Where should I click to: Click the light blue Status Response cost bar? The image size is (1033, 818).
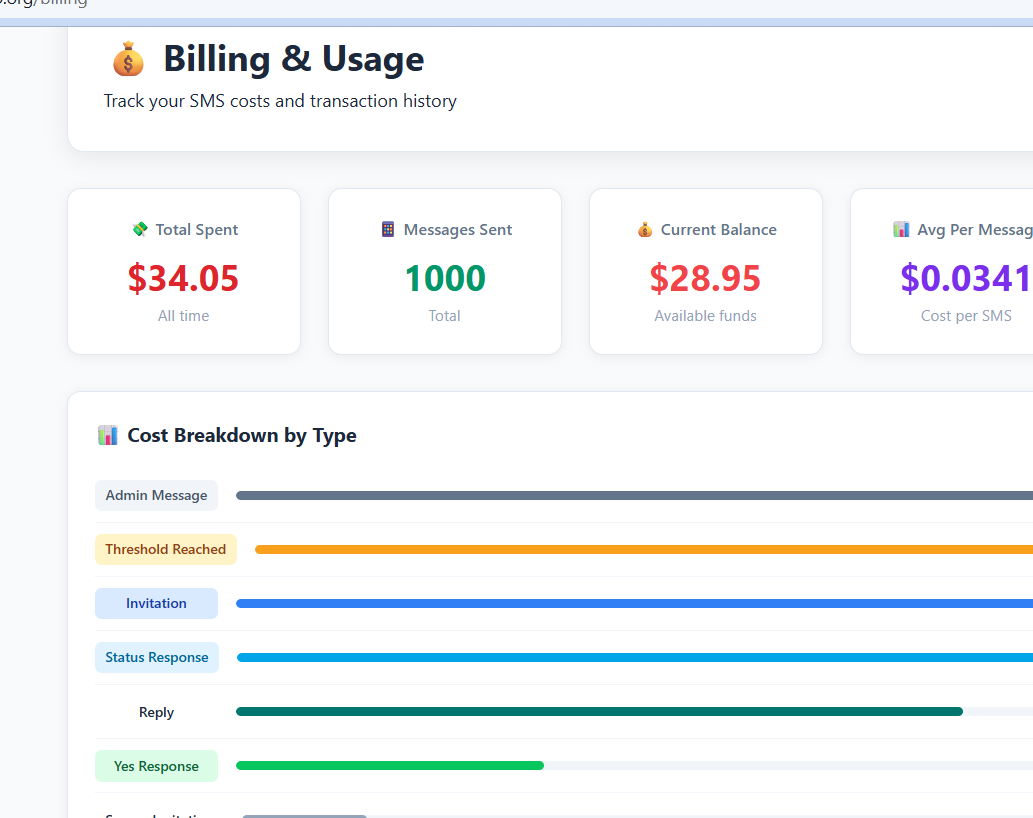tap(634, 657)
